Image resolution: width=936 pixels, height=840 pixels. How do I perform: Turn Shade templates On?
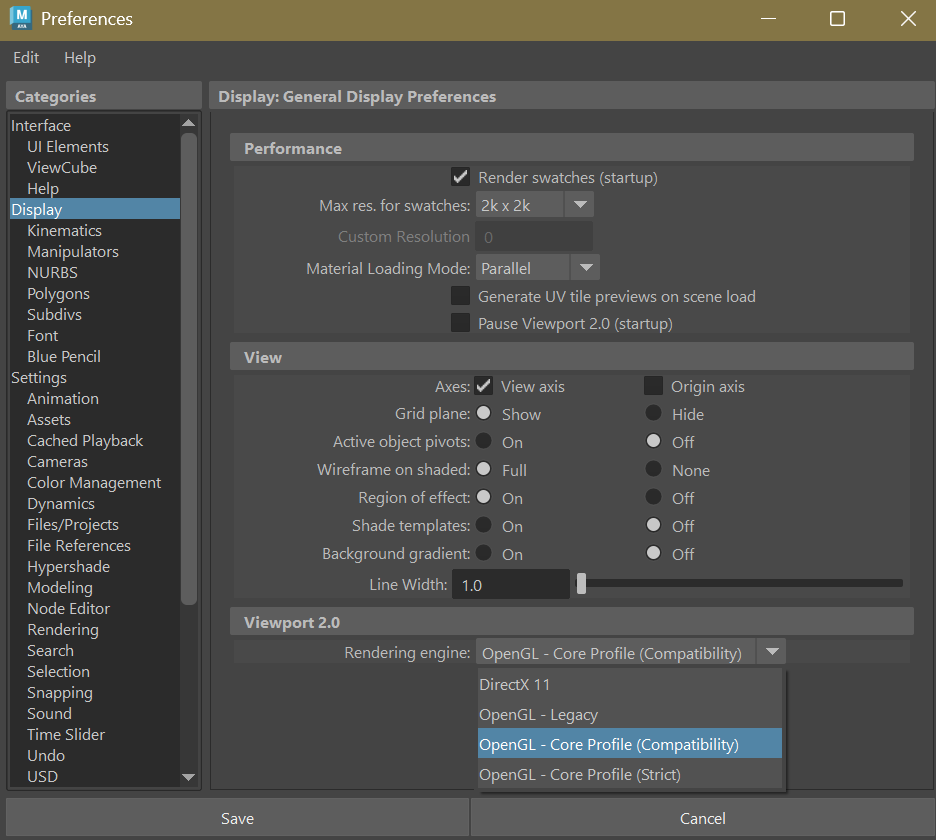point(484,525)
